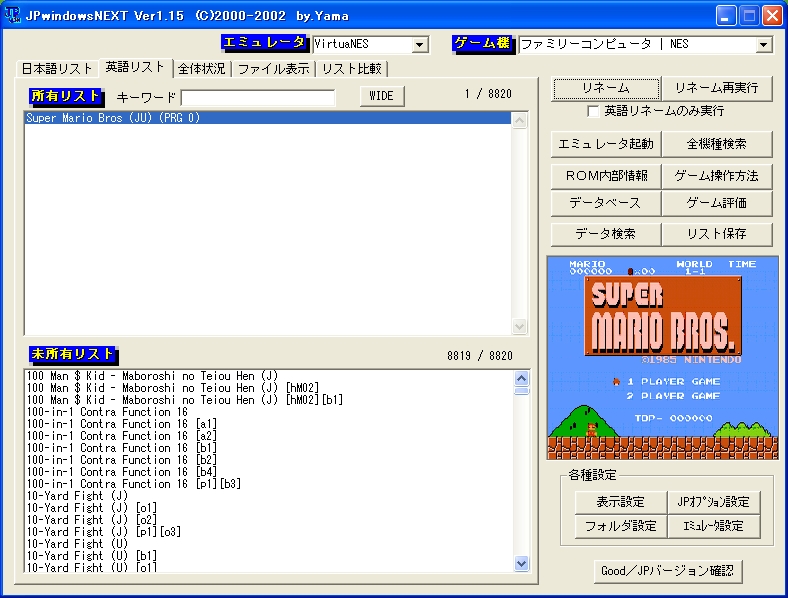The height and width of the screenshot is (598, 788).
Task: Open the リスト比較 tab
Action: 352,69
